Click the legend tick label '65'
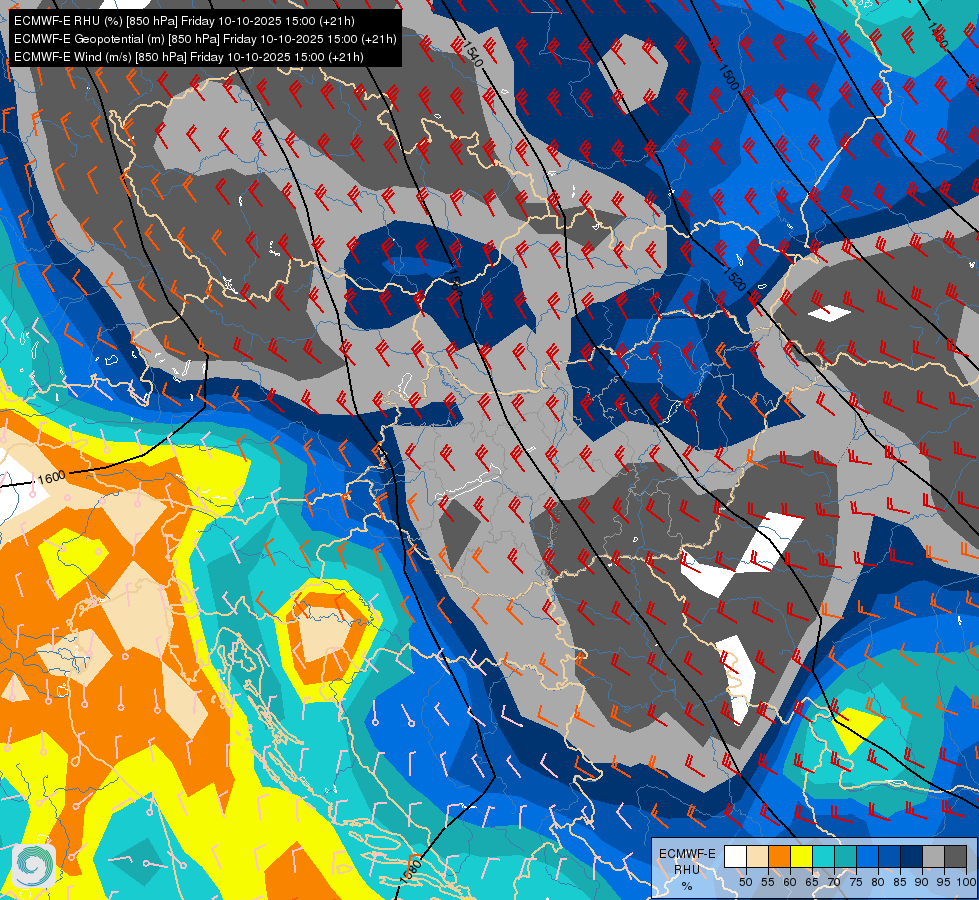This screenshot has height=900, width=979. [812, 882]
